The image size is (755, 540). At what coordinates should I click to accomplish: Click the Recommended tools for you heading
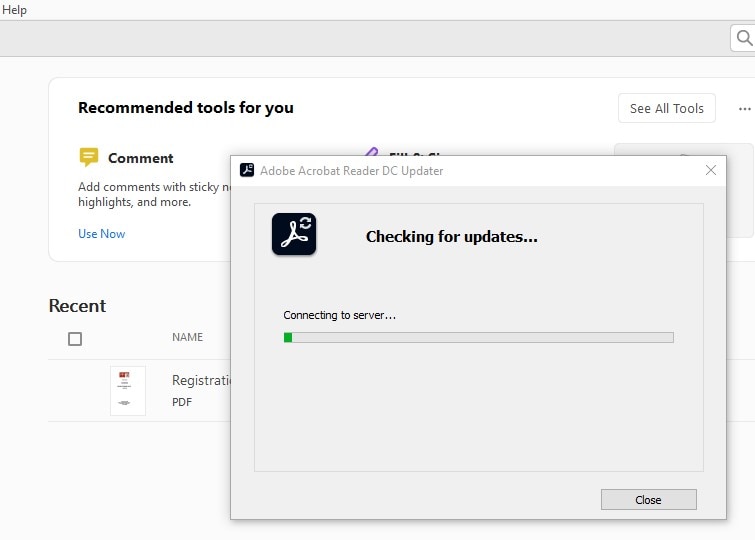click(186, 107)
